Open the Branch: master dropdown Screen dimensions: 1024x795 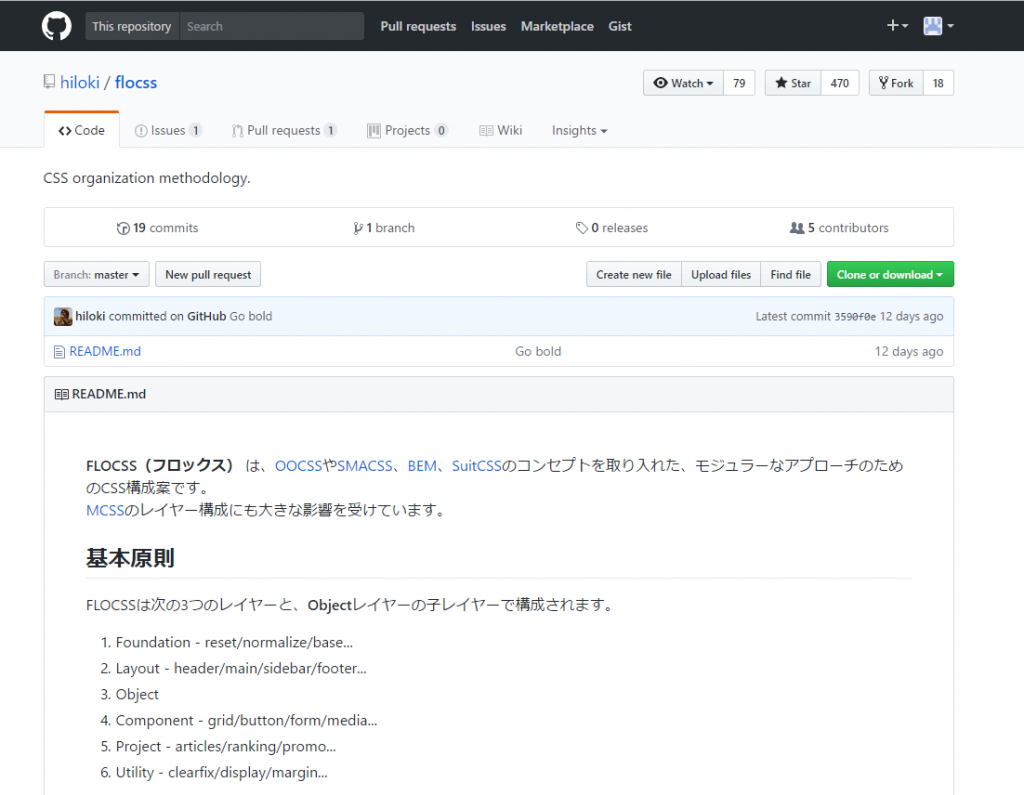tap(96, 273)
